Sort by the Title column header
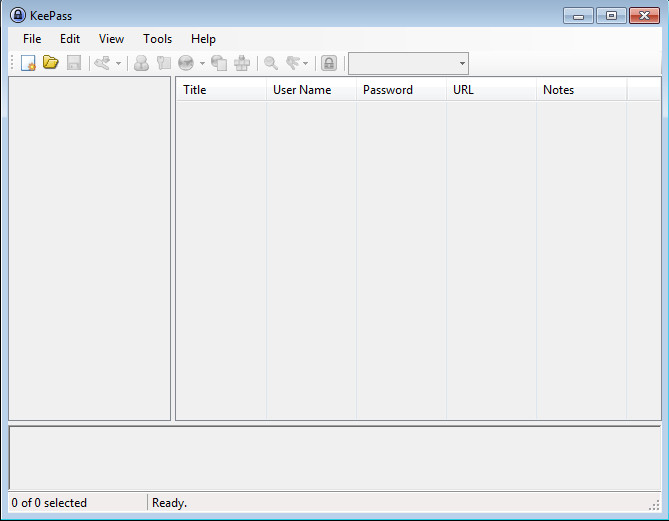 221,90
